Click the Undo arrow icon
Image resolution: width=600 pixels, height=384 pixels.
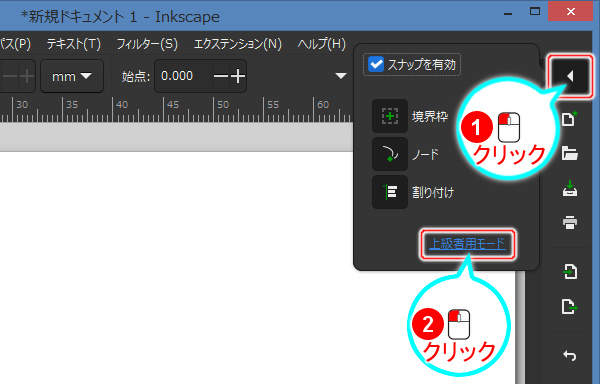pyautogui.click(x=570, y=356)
